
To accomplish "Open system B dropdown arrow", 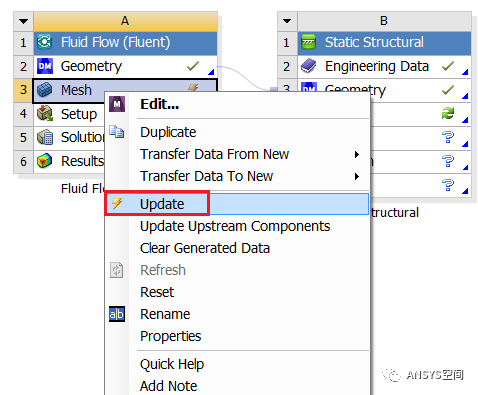I will click(x=287, y=21).
